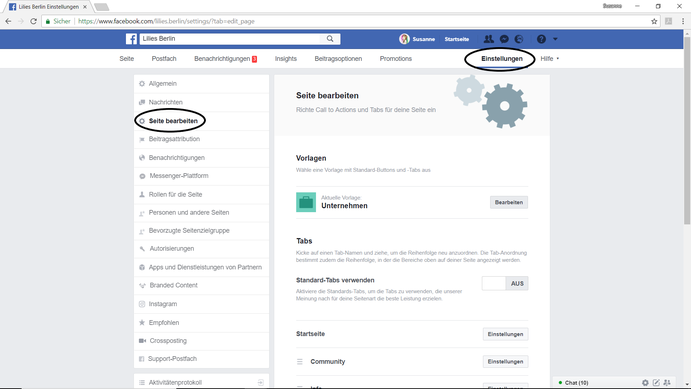This screenshot has height=389, width=691.
Task: Open Messenger-Plattform settings
Action: [201, 176]
